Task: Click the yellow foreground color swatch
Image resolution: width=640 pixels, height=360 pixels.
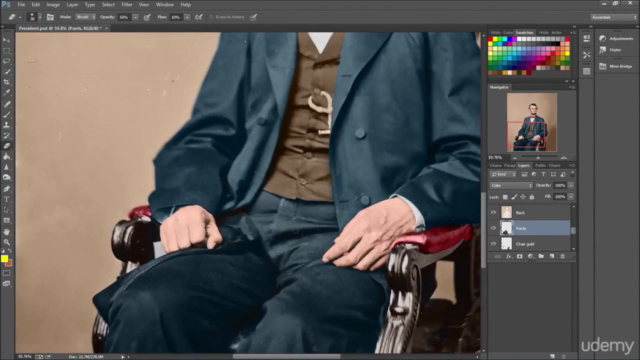Action: (4, 258)
